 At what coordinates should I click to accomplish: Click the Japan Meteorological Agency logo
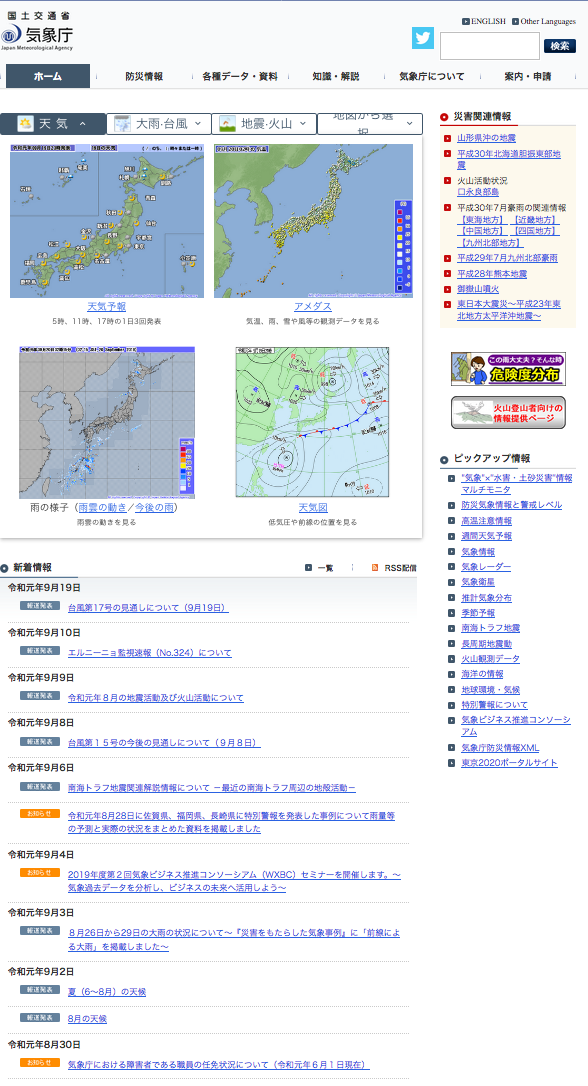[x=37, y=32]
